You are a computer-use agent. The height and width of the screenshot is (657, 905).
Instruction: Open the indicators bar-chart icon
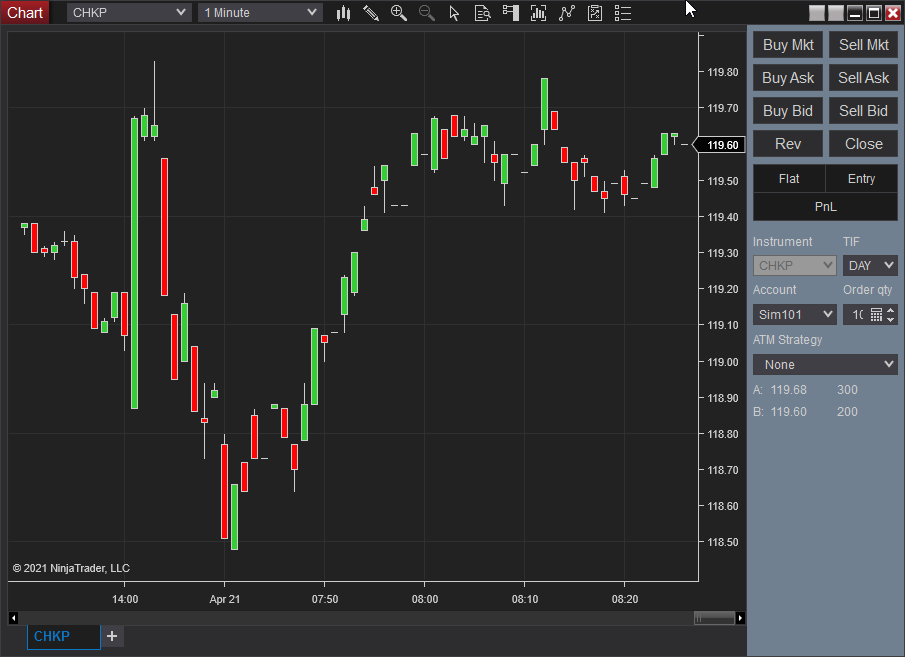[x=538, y=13]
